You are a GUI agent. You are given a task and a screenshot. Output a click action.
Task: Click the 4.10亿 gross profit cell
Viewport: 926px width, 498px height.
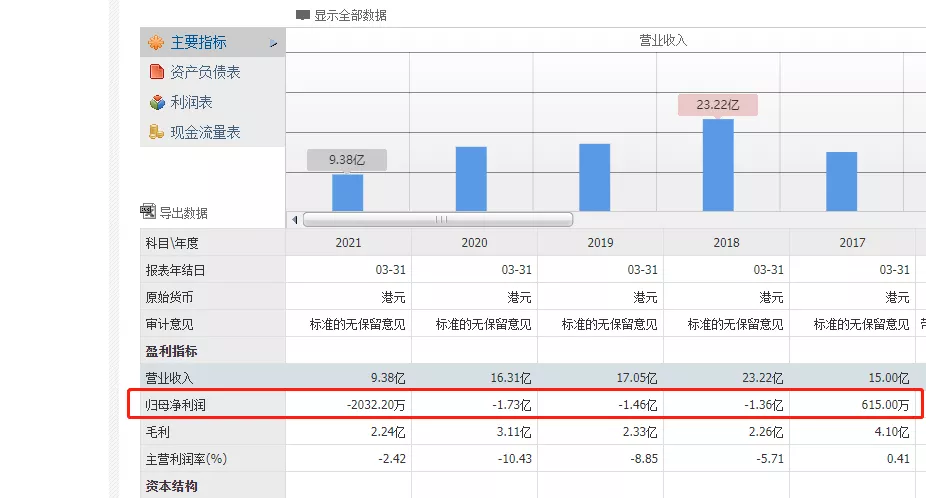(x=852, y=432)
